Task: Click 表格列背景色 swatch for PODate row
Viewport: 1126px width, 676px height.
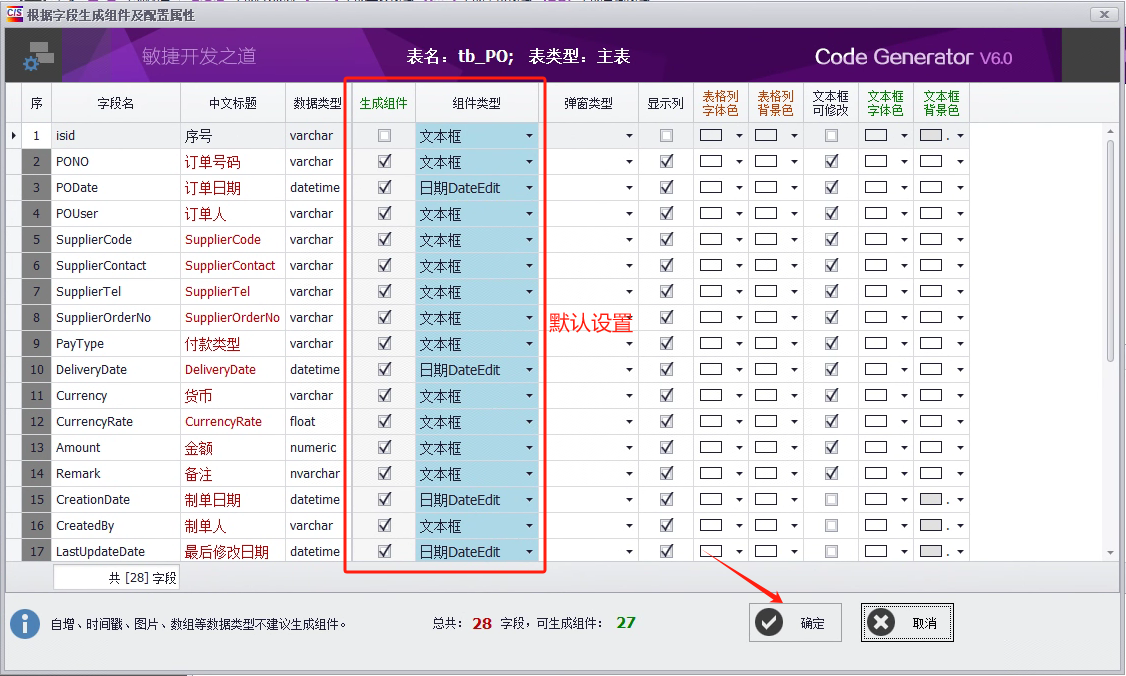Action: coord(766,187)
